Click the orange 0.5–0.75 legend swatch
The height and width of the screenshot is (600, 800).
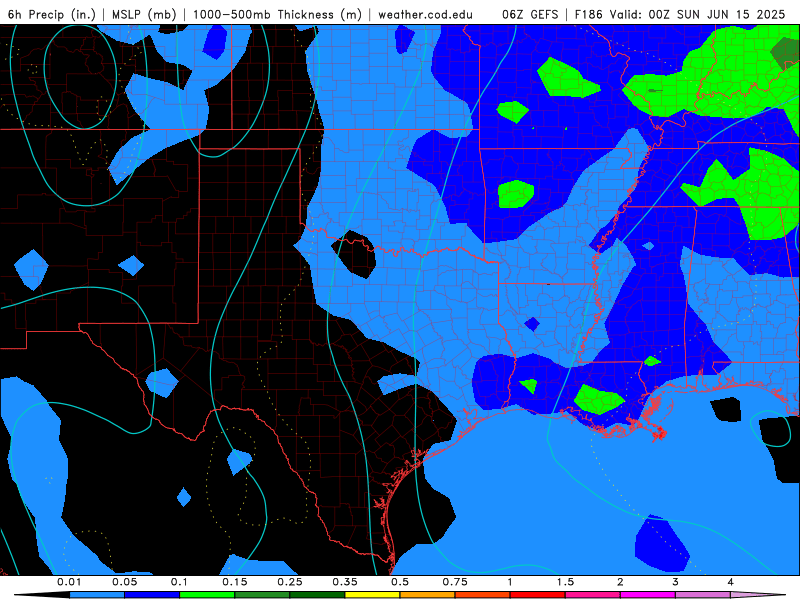[428, 595]
